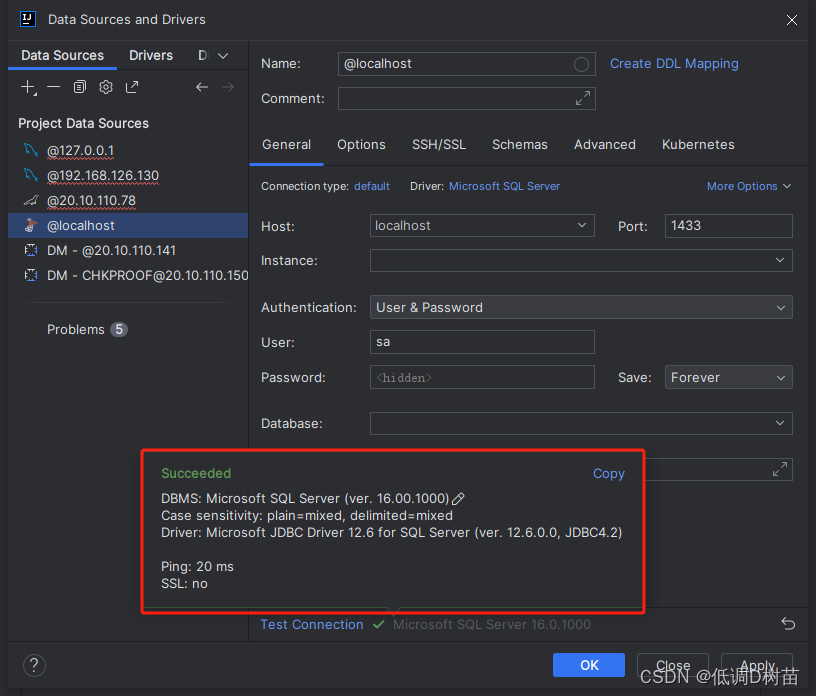Select DM - @20.10.110.141 data source
The width and height of the screenshot is (816, 696).
(128, 250)
